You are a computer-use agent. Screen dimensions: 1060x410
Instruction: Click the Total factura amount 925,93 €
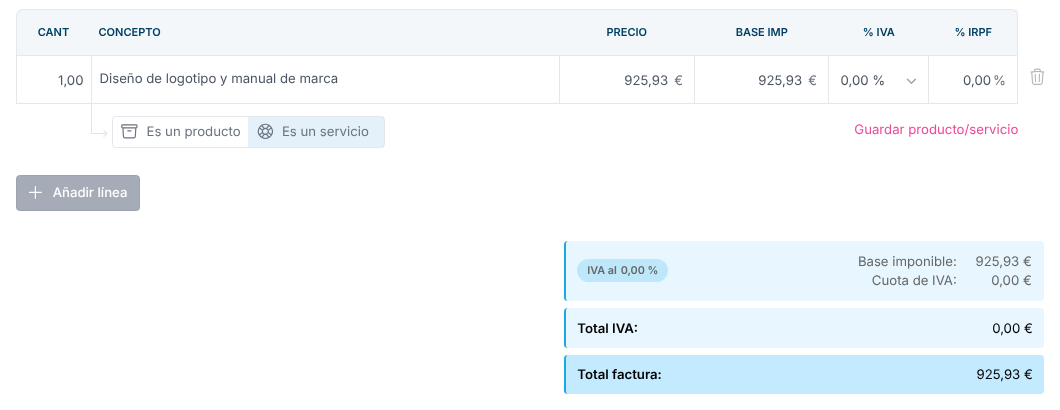[1005, 374]
